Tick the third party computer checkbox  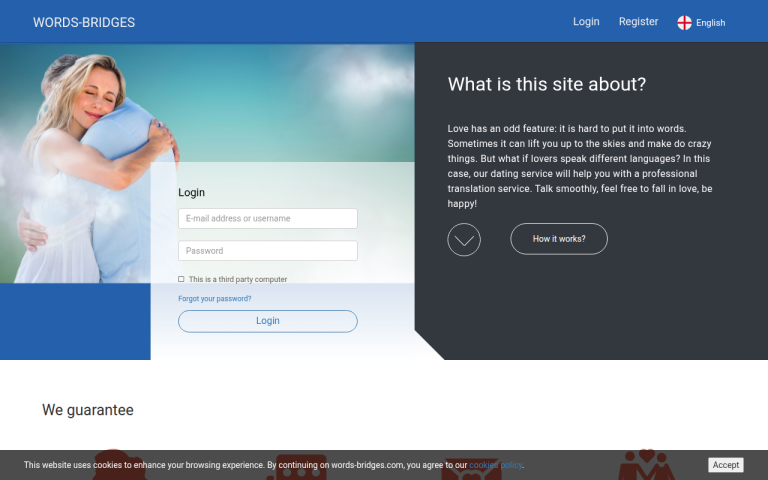point(181,279)
